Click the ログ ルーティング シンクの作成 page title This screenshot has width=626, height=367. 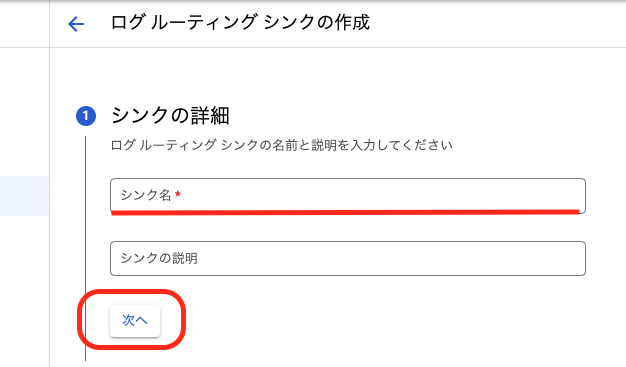pyautogui.click(x=240, y=22)
